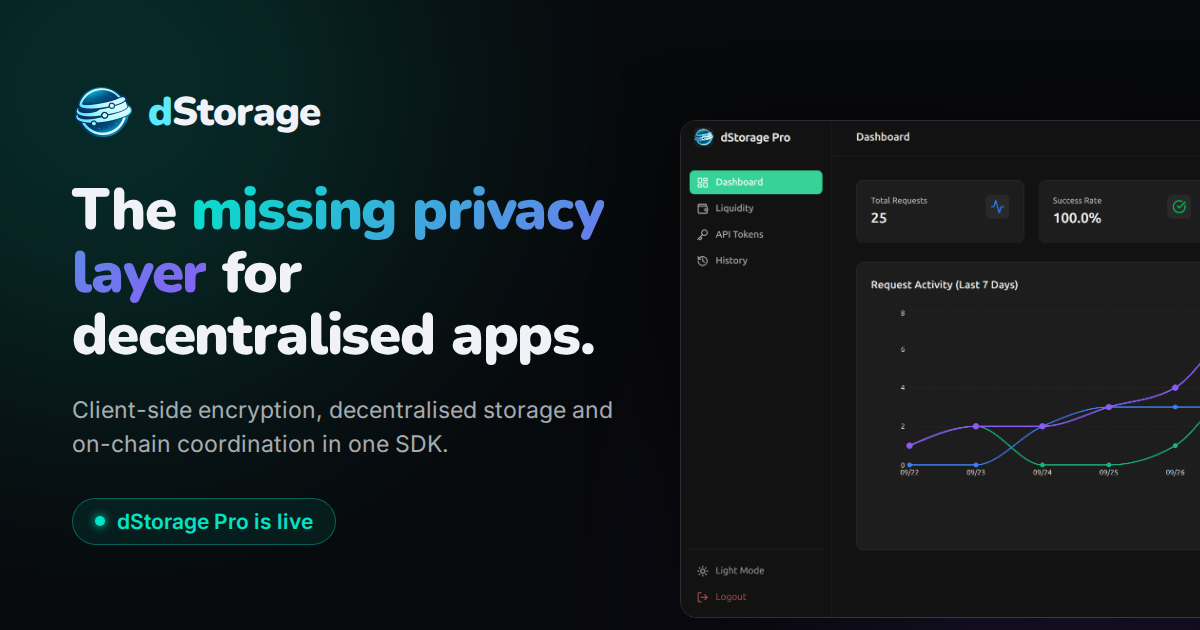
Task: Click the Success Rate value 100.0%
Action: click(x=1077, y=218)
